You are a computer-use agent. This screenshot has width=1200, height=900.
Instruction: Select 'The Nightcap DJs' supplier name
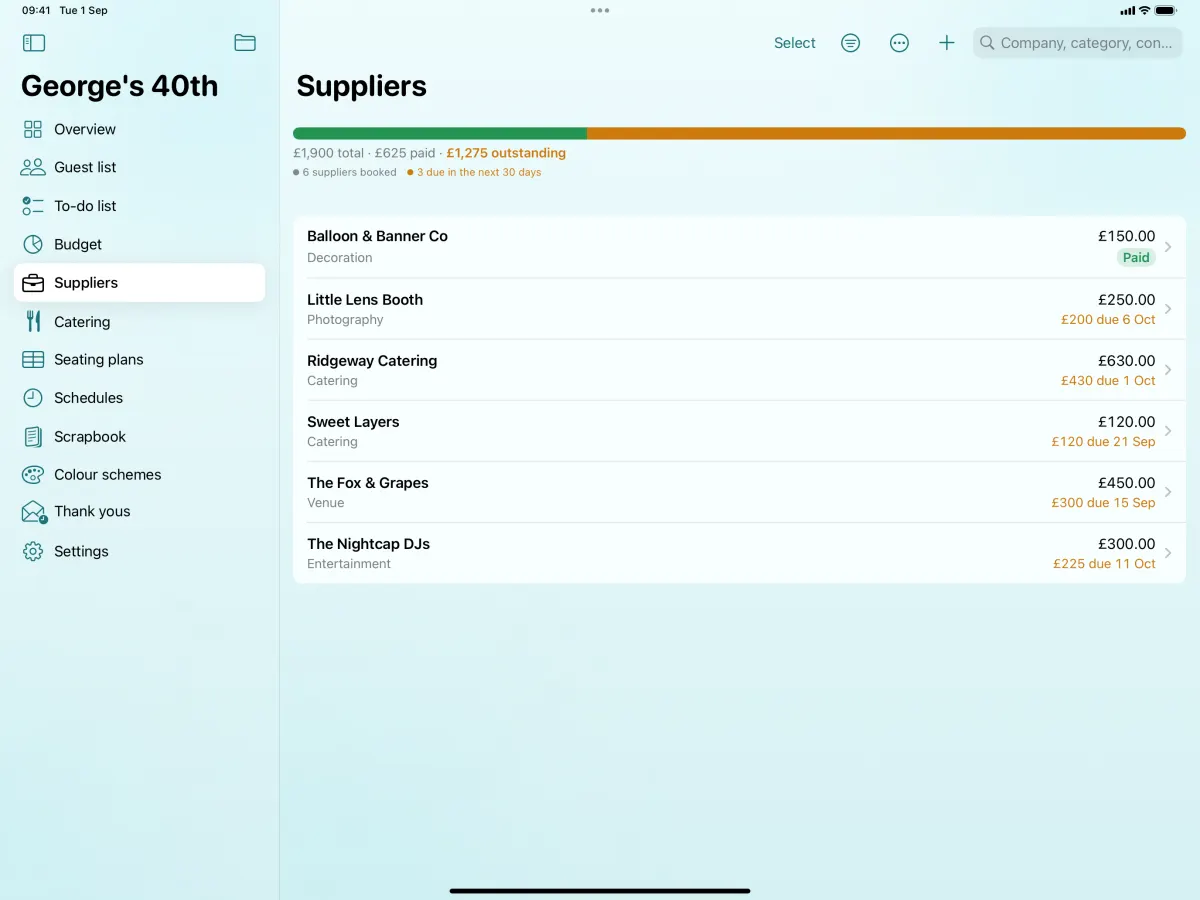coord(368,543)
